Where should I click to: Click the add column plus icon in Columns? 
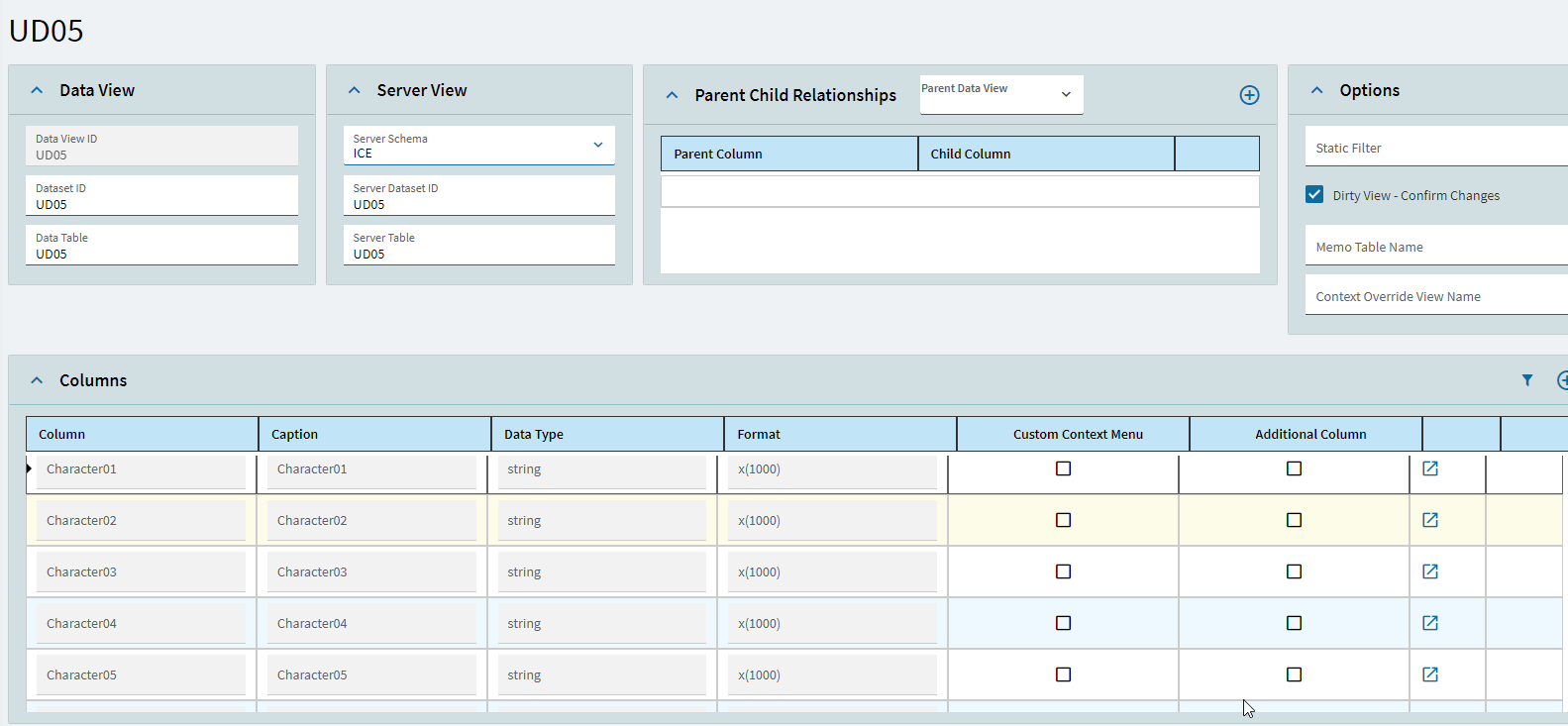coord(1562,380)
